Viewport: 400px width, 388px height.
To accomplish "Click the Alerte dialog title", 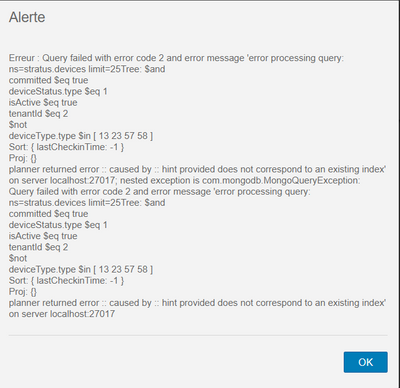I will click(x=27, y=17).
